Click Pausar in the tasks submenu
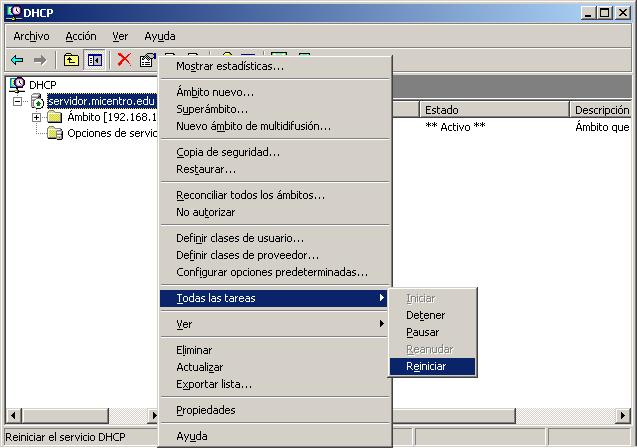Image resolution: width=637 pixels, height=448 pixels. 423,332
